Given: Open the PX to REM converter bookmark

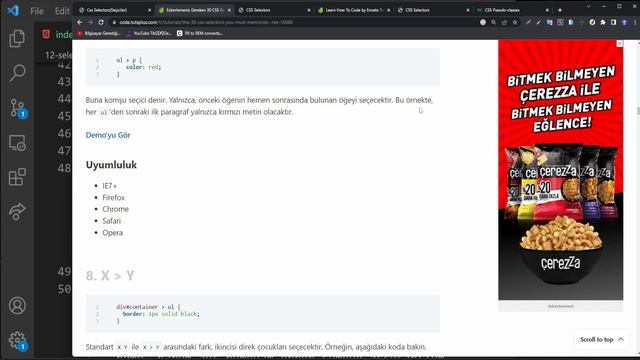Looking at the screenshot, I should pyautogui.click(x=200, y=33).
